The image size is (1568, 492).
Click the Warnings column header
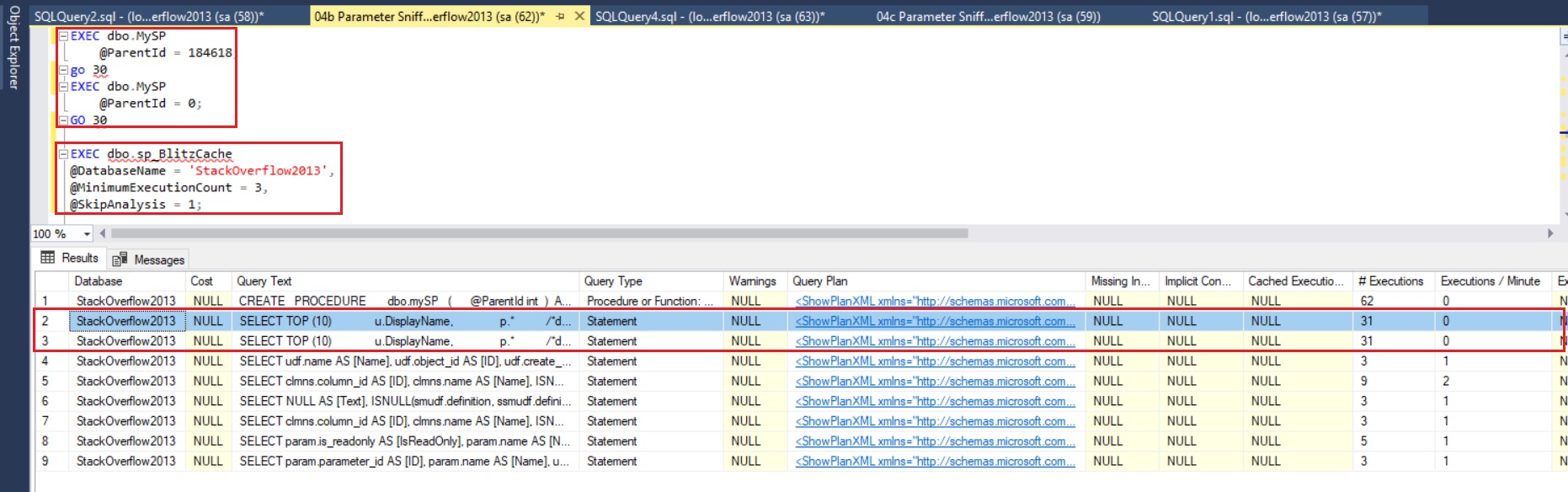point(755,281)
